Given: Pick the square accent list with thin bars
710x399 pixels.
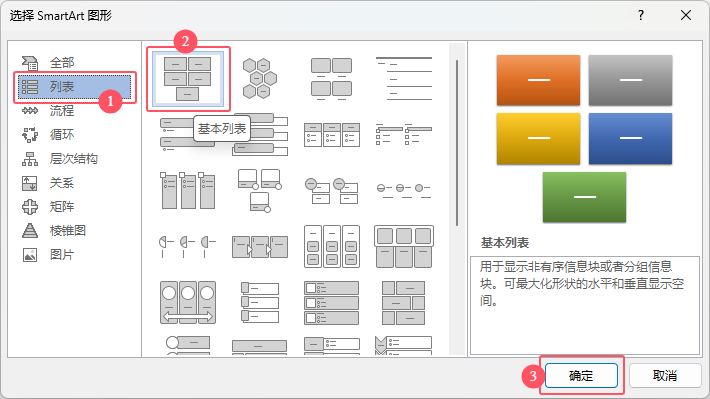Looking at the screenshot, I should point(403,135).
